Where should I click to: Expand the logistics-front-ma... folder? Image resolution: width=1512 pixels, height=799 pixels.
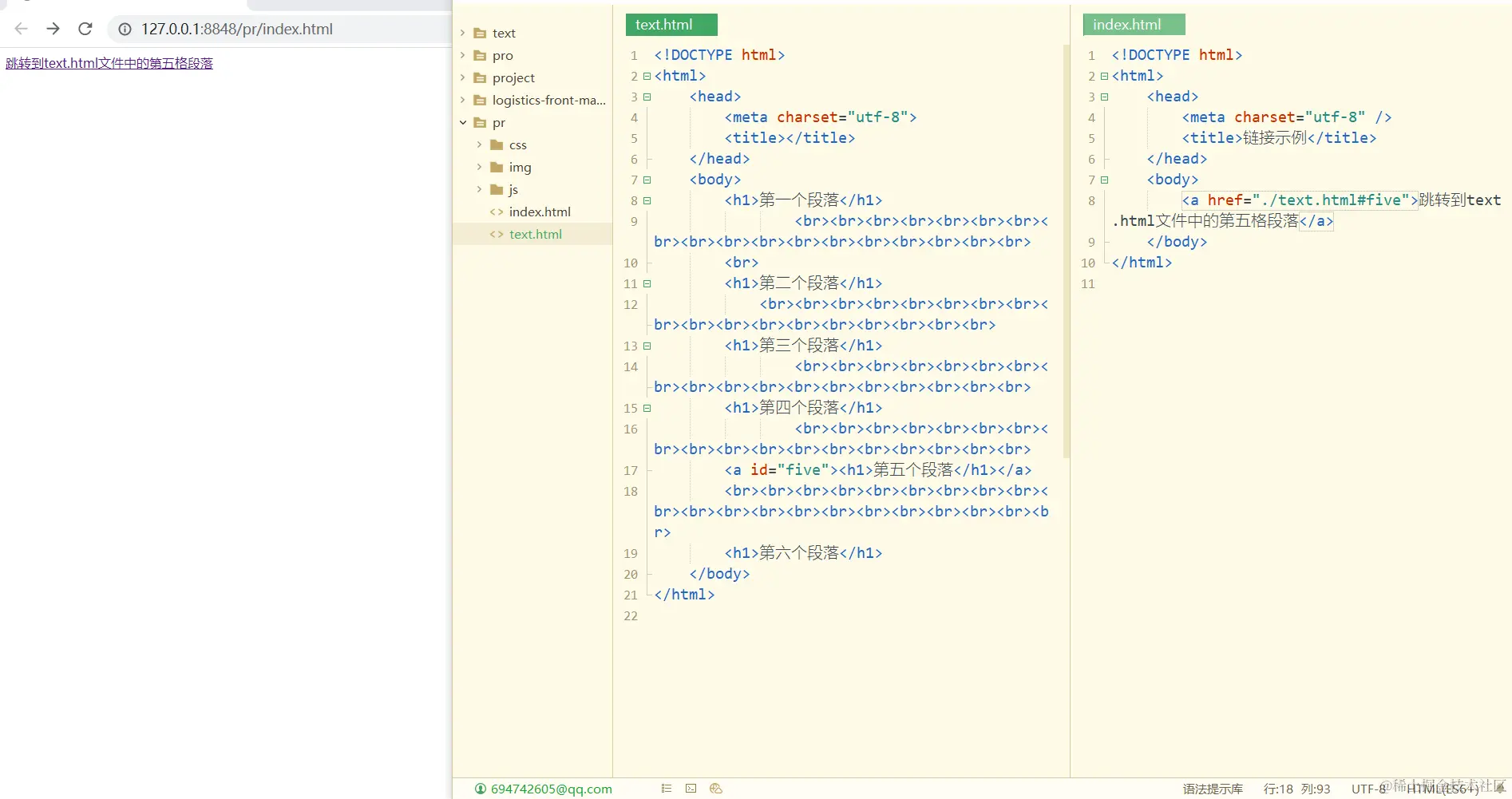[463, 101]
